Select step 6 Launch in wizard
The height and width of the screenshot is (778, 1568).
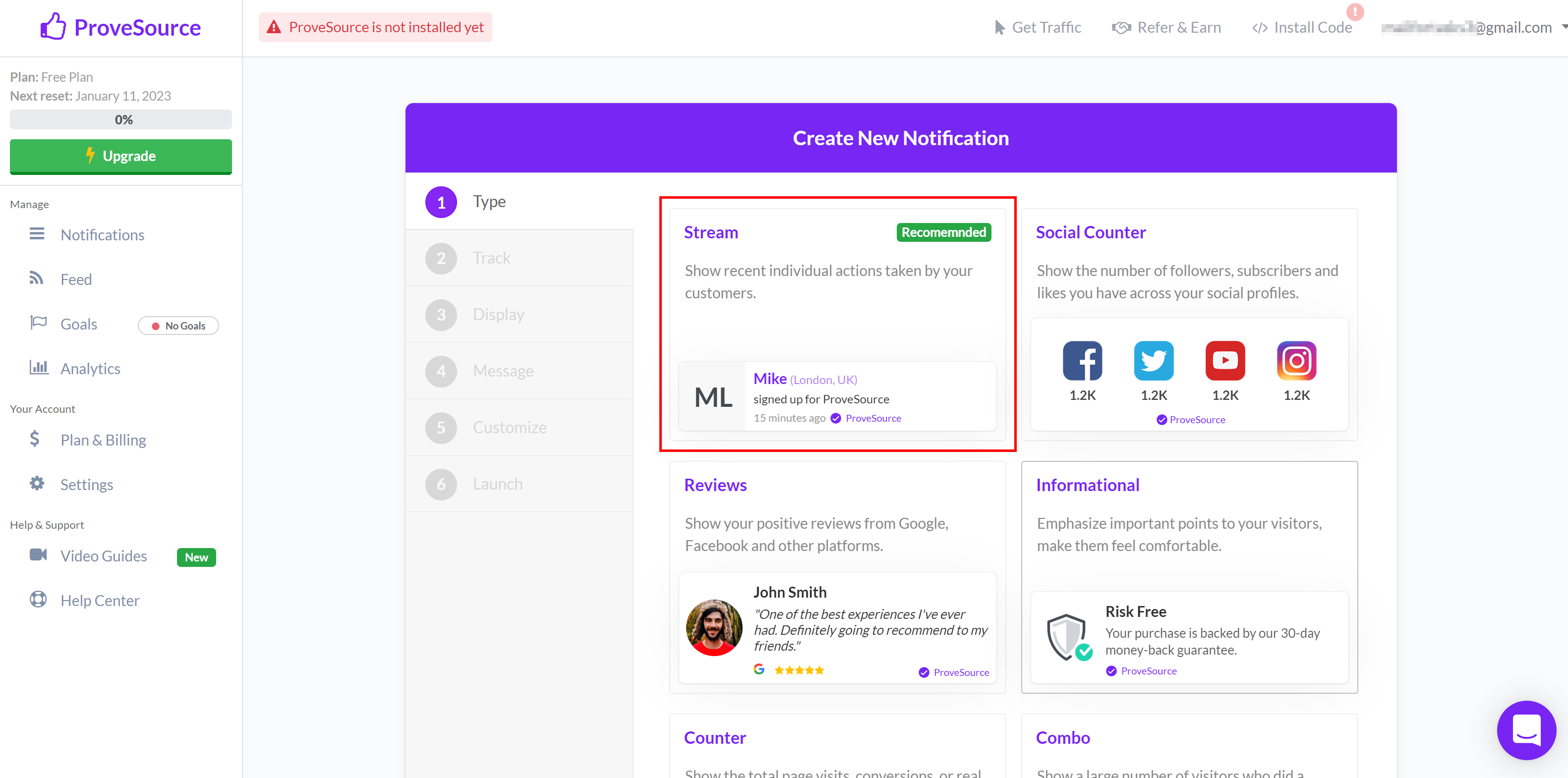click(519, 484)
